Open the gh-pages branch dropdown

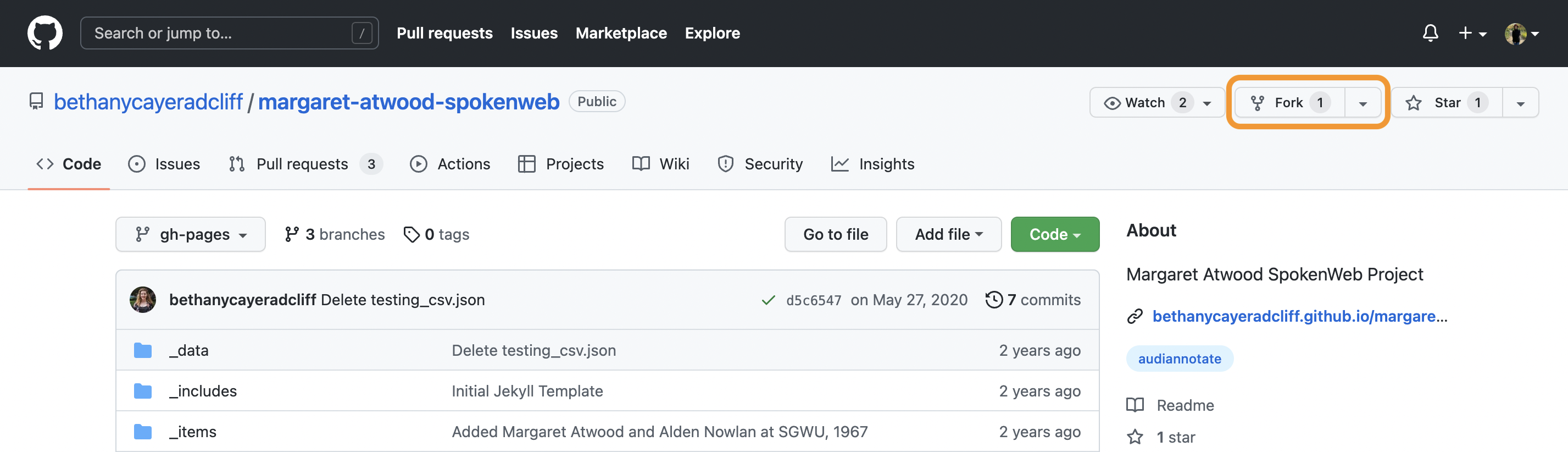[191, 234]
